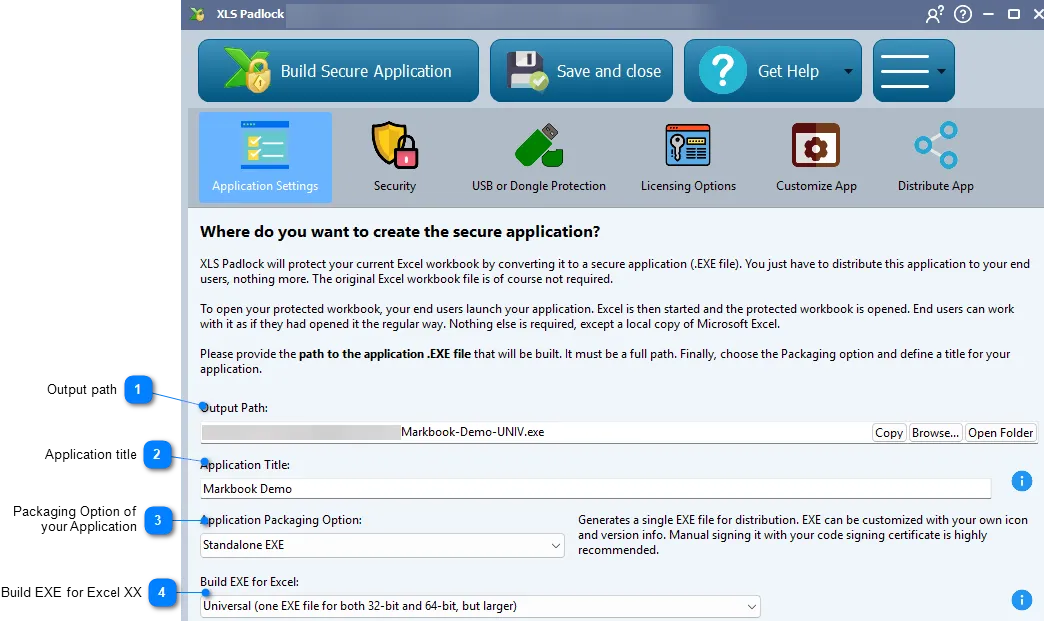Image resolution: width=1044 pixels, height=621 pixels.
Task: Click the Browse... button
Action: (935, 433)
